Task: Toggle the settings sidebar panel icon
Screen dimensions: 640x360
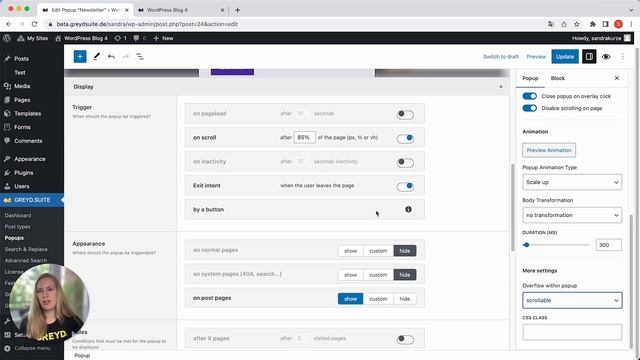Action: pyautogui.click(x=589, y=57)
